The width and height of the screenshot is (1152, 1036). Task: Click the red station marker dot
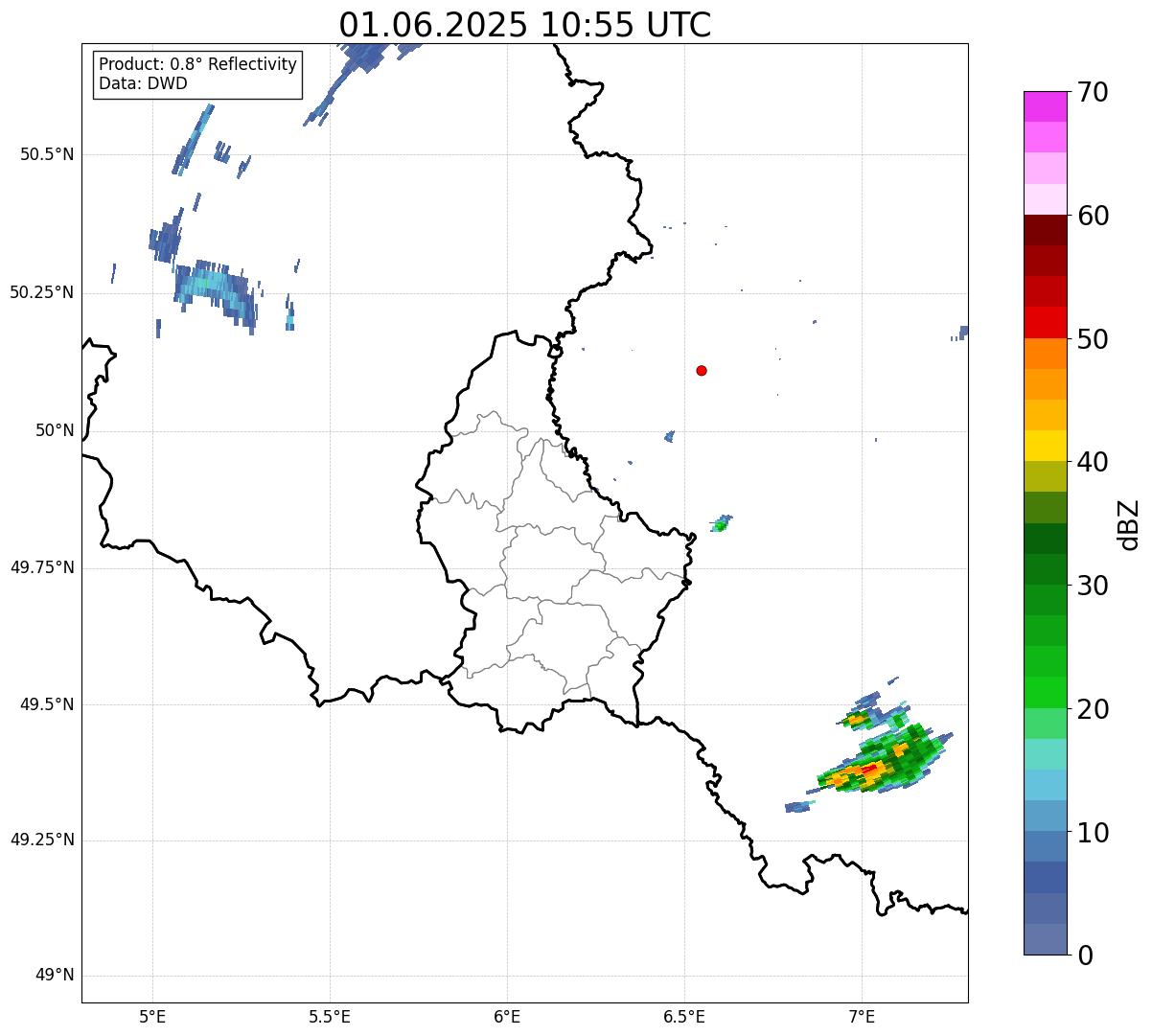coord(702,370)
